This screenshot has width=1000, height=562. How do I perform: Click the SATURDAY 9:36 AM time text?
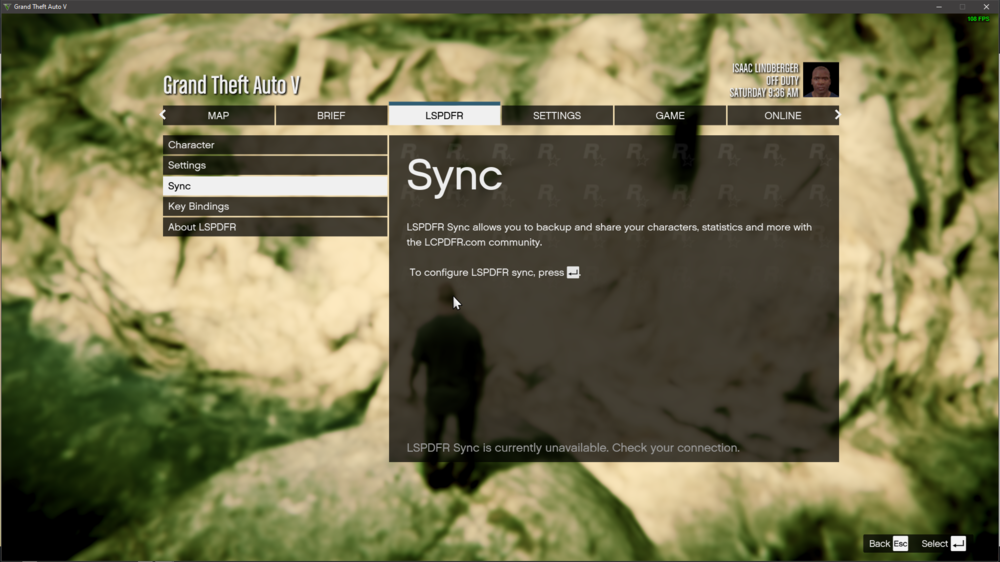click(764, 93)
